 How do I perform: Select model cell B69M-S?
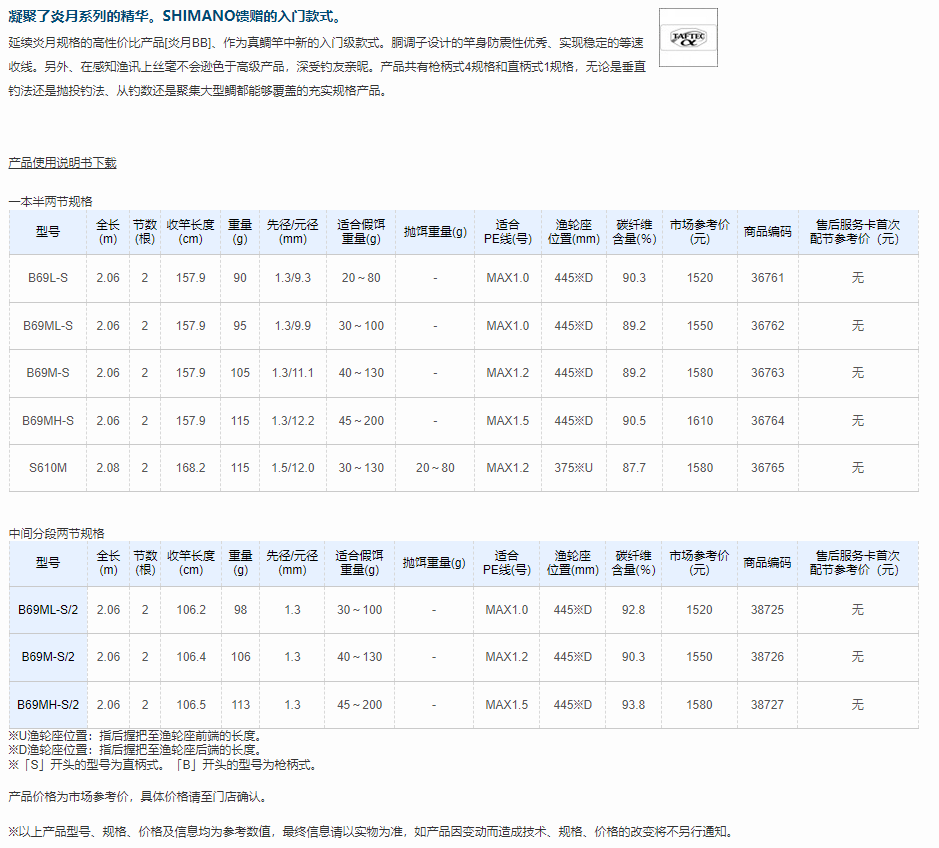click(x=48, y=372)
